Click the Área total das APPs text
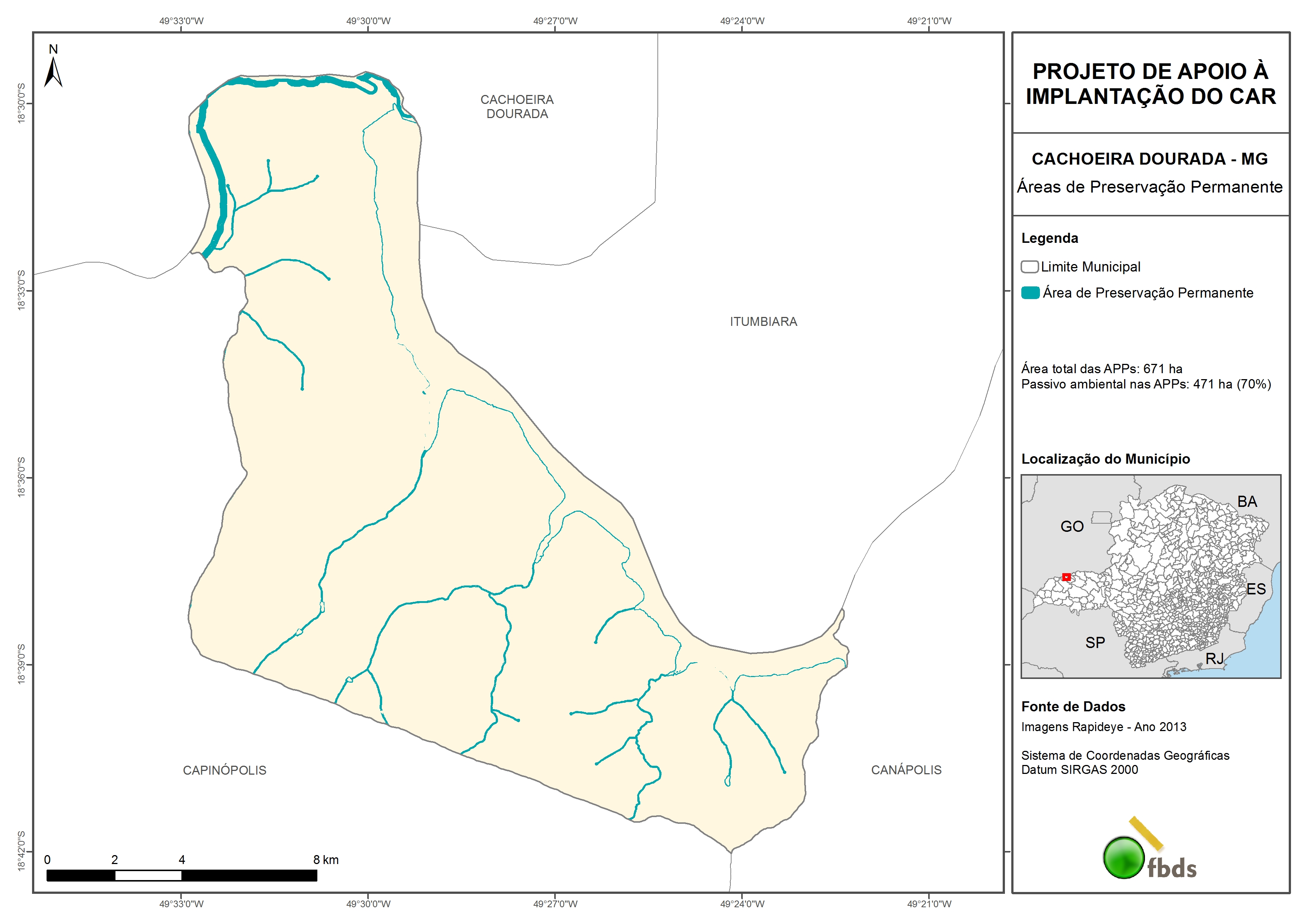 [x=1101, y=368]
